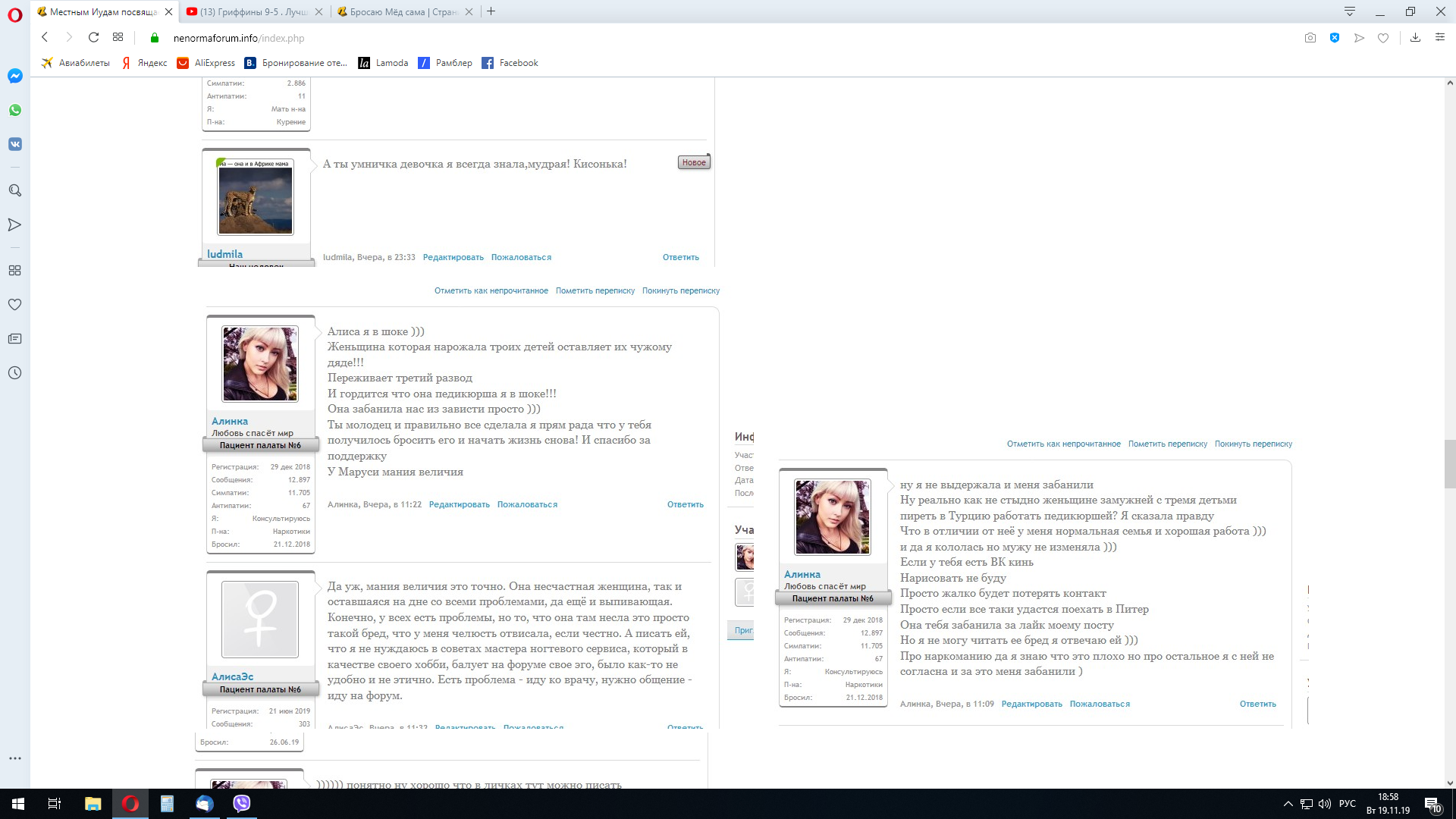
Task: Click the page vertical scrollbar thumb
Action: (x=1449, y=463)
